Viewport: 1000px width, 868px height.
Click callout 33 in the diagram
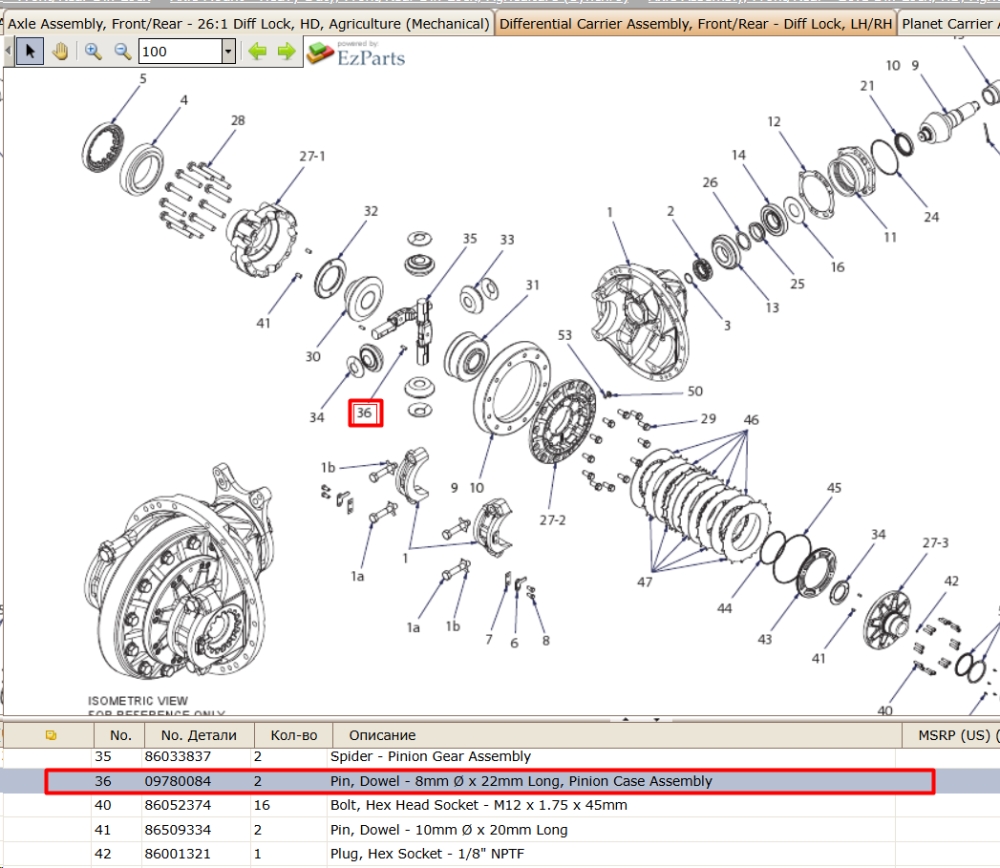tap(506, 239)
